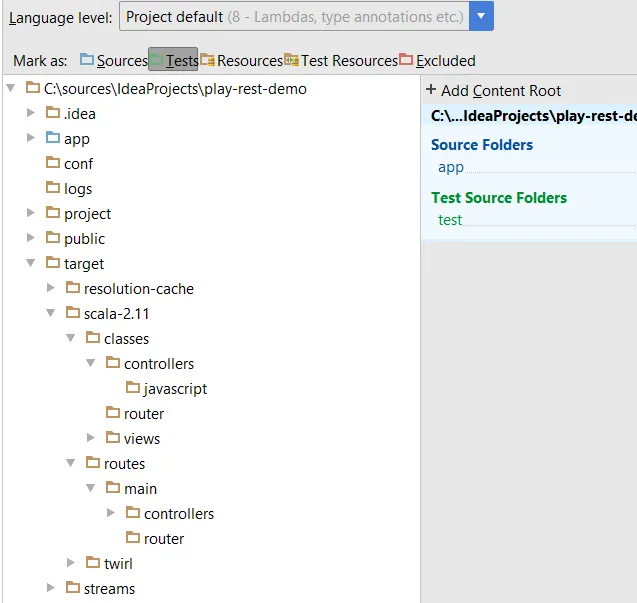Mark selected folder as Excluded

tap(437, 61)
